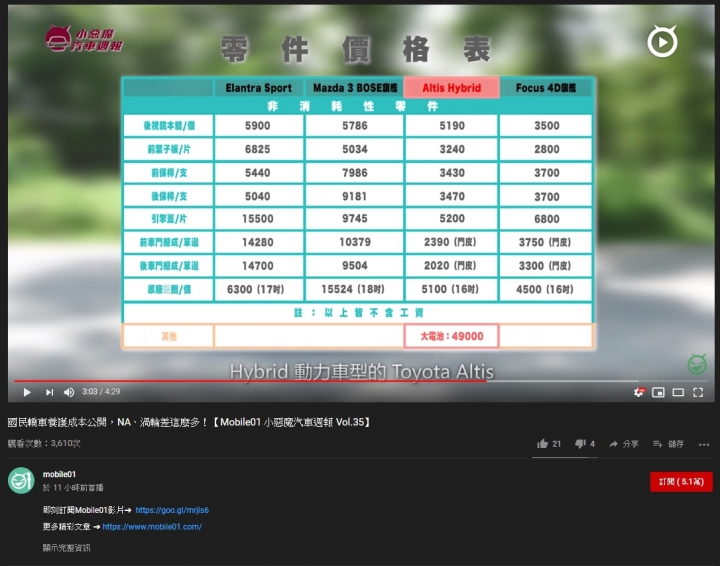Click the 15524 (18吋) wheel price cell

[x=354, y=289]
